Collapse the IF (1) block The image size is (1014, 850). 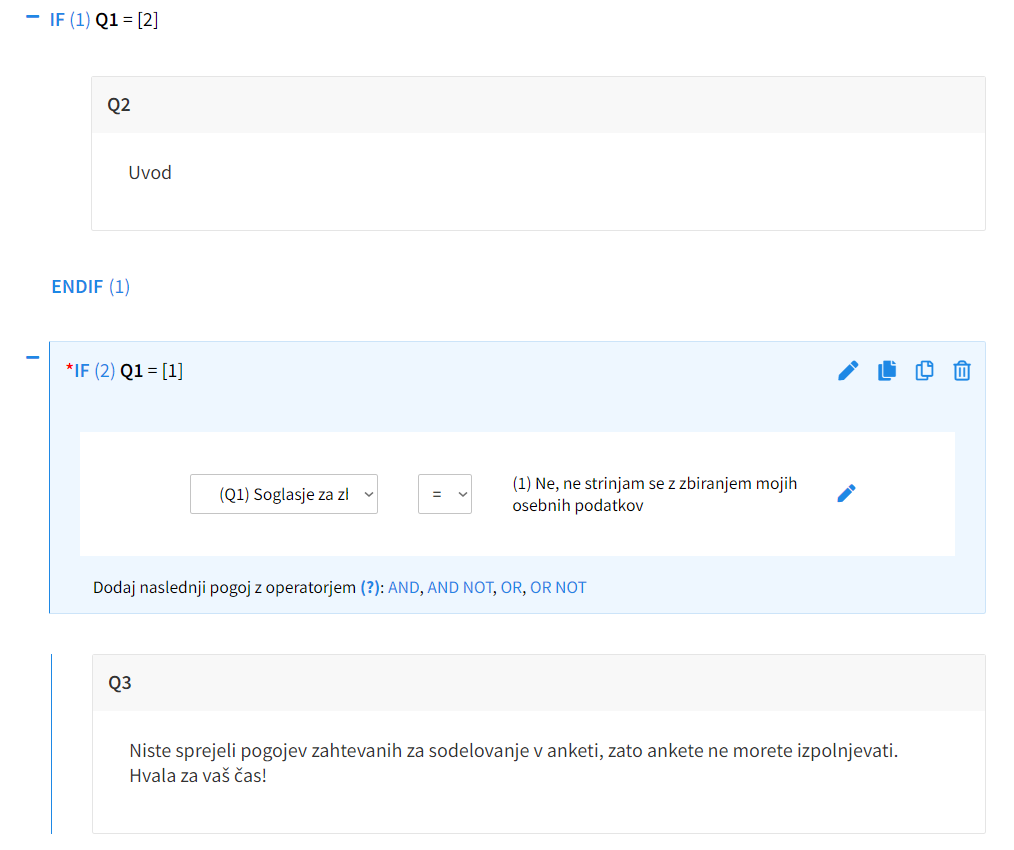coord(32,17)
